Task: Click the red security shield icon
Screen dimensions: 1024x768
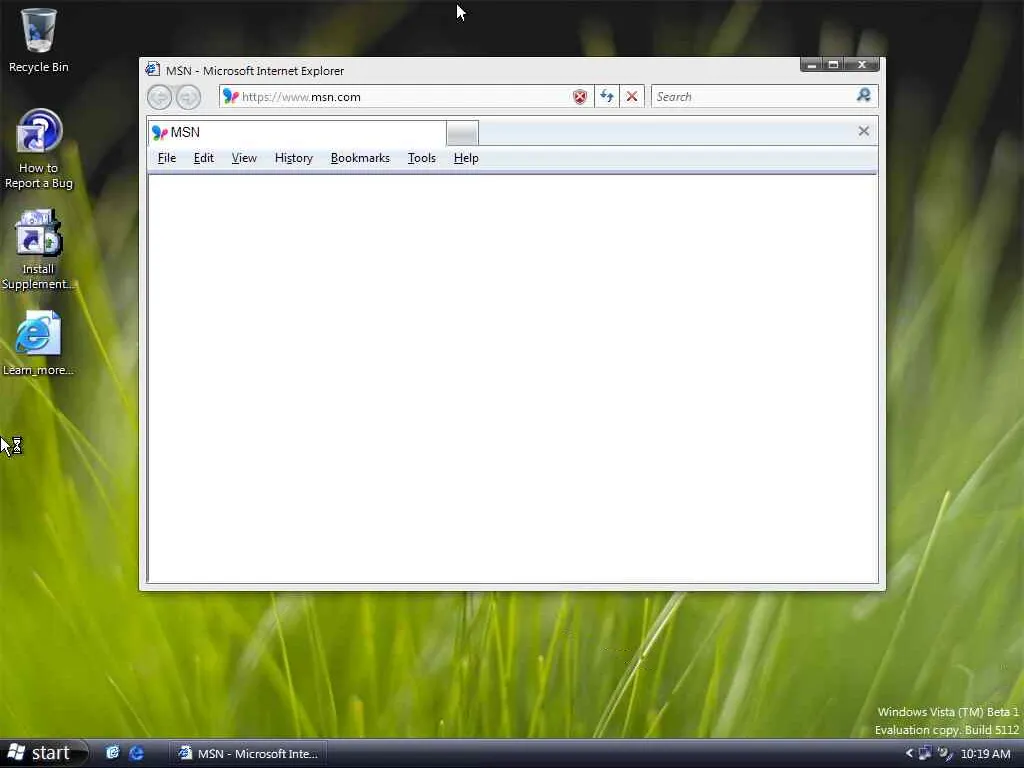Action: 580,97
